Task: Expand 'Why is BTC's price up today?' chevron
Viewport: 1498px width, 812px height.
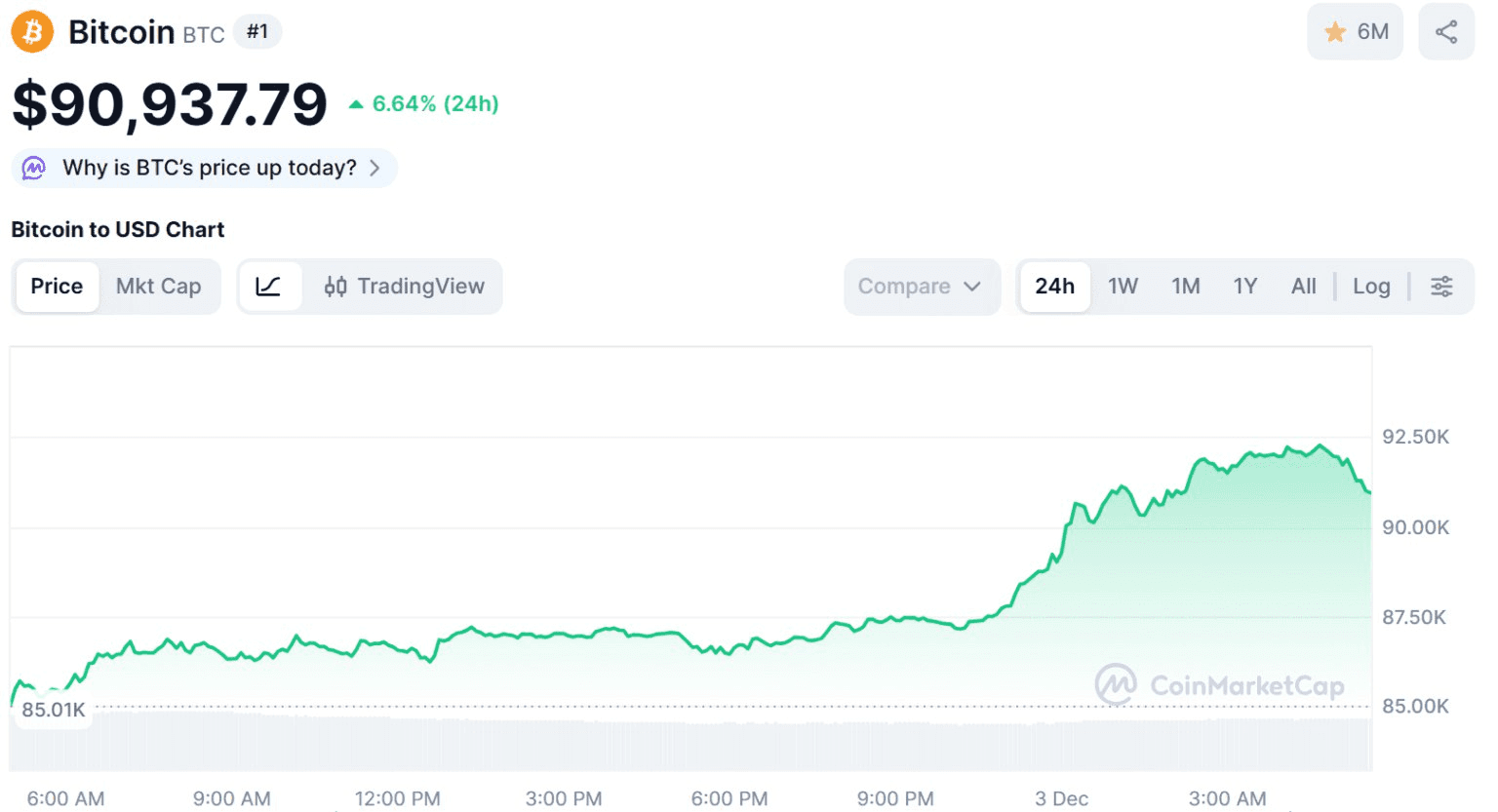Action: pyautogui.click(x=374, y=168)
